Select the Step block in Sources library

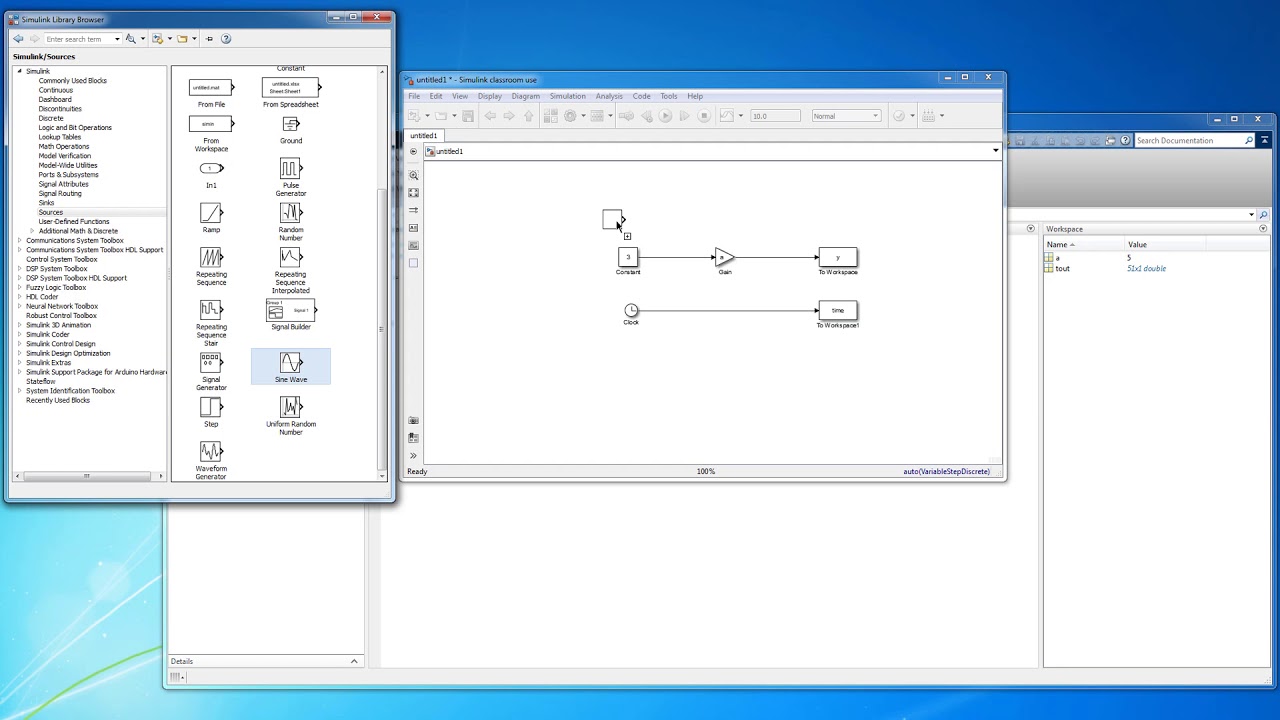[211, 412]
